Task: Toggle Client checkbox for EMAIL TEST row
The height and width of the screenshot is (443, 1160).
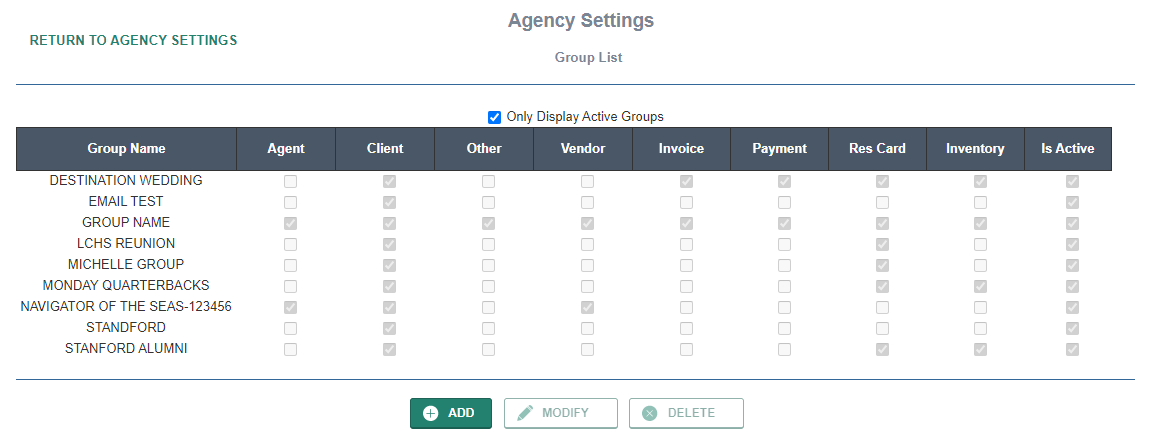Action: (389, 203)
